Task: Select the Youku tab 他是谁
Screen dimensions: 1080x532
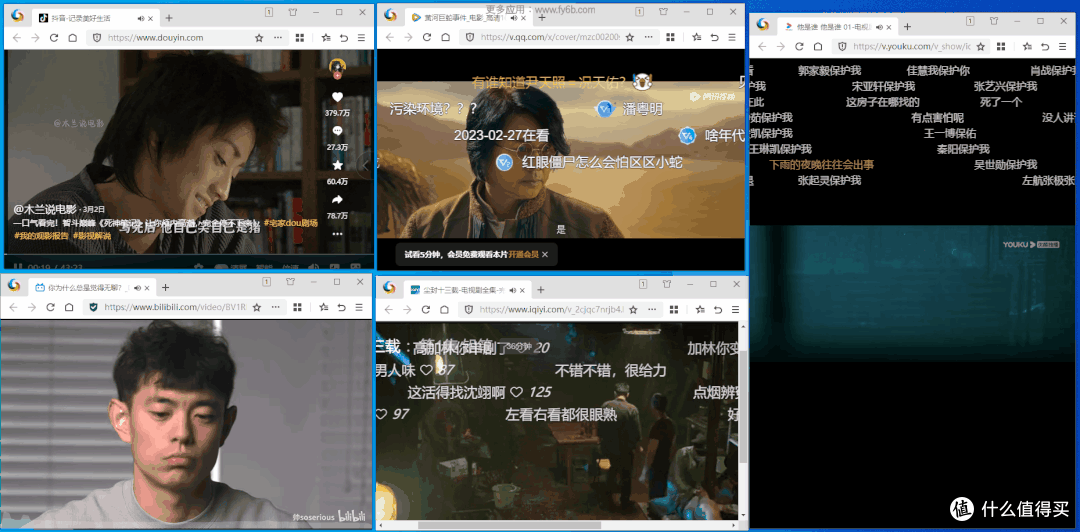Action: point(836,27)
